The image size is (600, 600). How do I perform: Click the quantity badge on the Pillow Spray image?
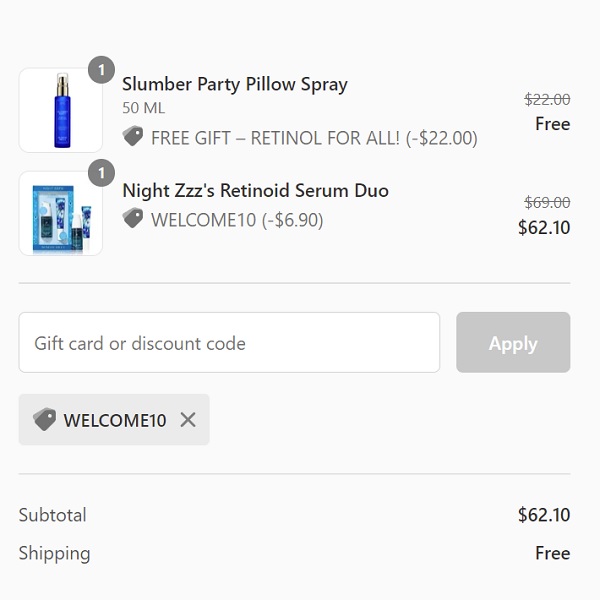pos(101,71)
